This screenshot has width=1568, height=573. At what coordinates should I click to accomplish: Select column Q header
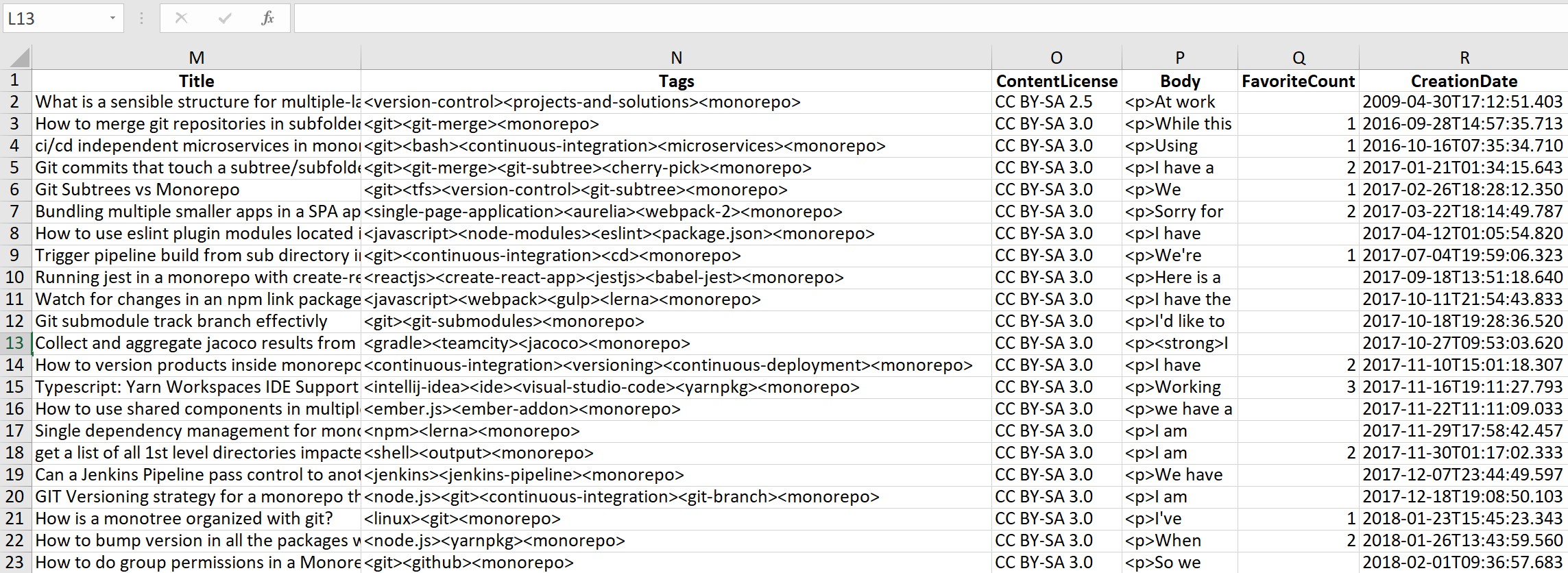[1298, 58]
